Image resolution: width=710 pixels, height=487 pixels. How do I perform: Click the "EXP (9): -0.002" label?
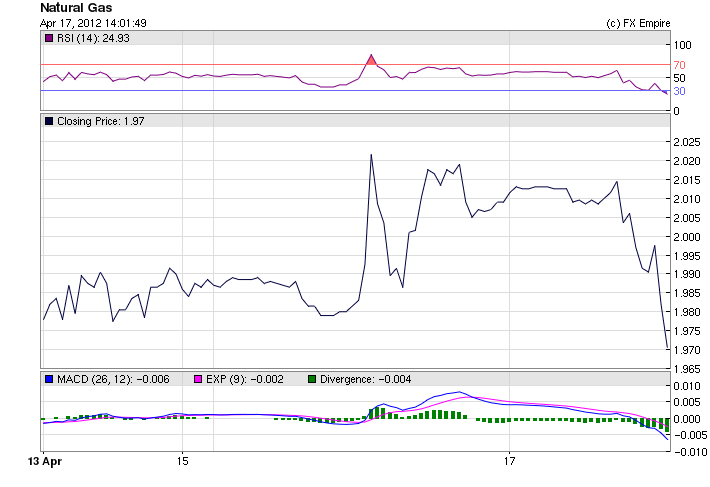click(x=245, y=379)
